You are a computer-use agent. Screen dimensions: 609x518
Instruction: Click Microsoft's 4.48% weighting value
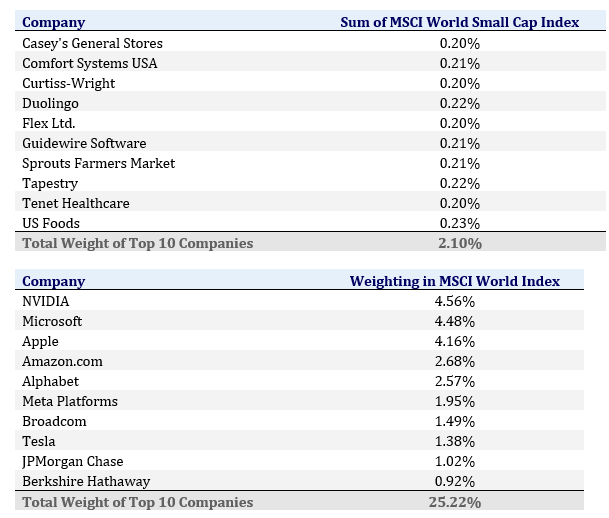[454, 321]
